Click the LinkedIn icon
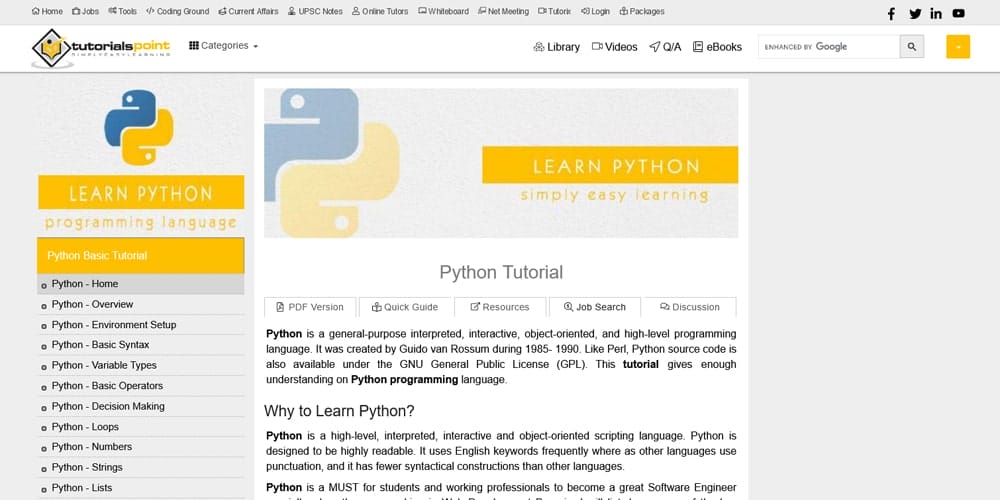 (936, 13)
